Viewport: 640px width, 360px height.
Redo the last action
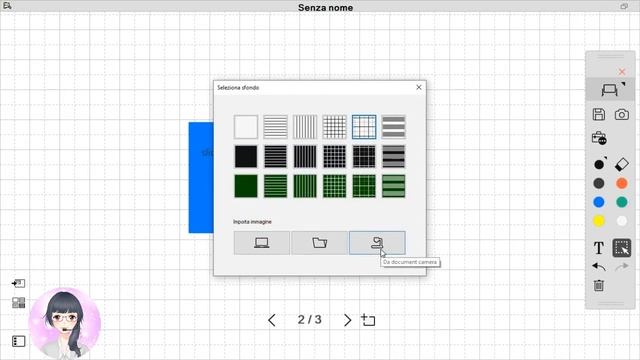(x=622, y=267)
